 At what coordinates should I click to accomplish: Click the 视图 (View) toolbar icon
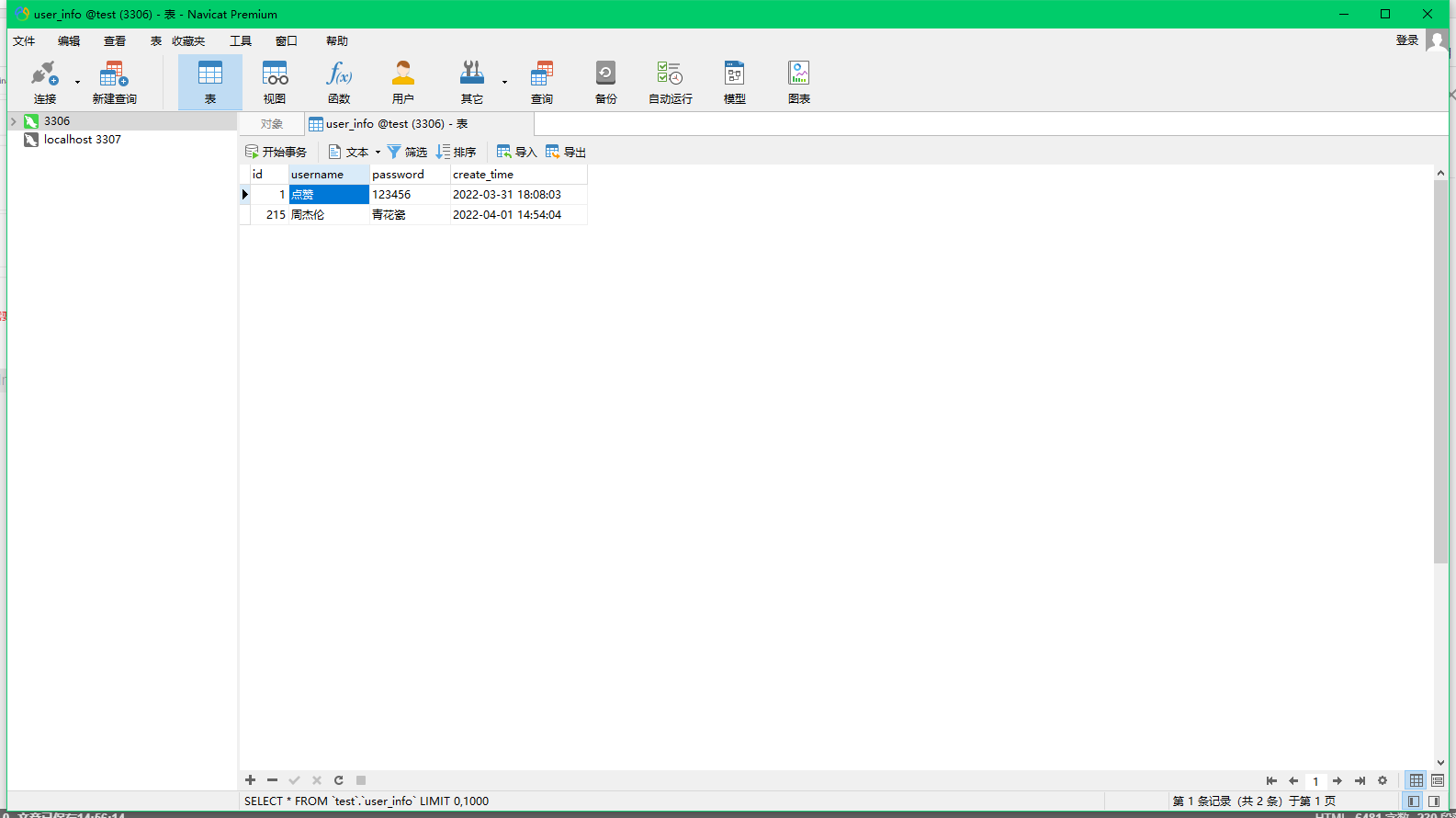click(x=275, y=83)
